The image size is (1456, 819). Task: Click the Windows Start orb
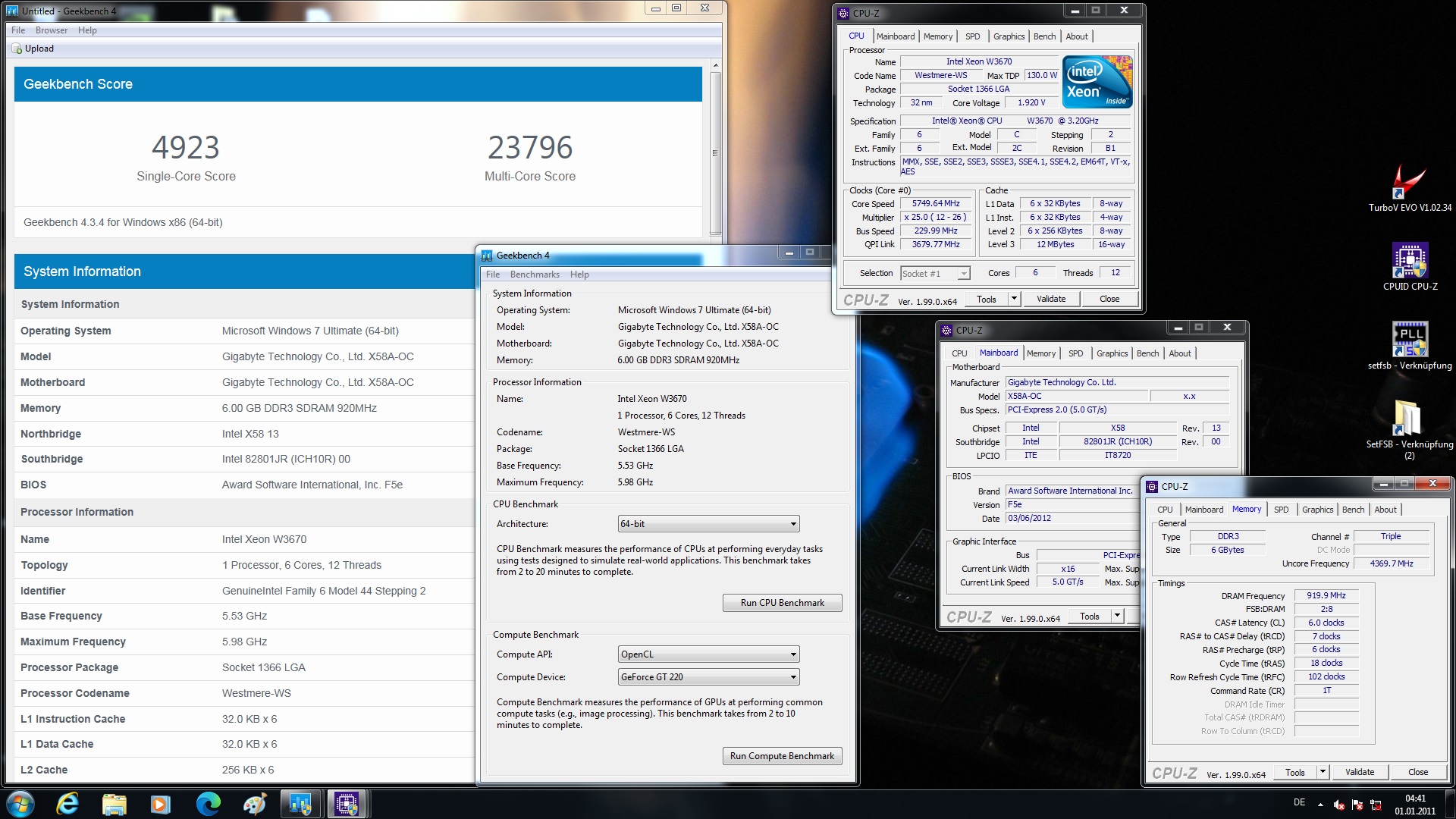pyautogui.click(x=20, y=804)
